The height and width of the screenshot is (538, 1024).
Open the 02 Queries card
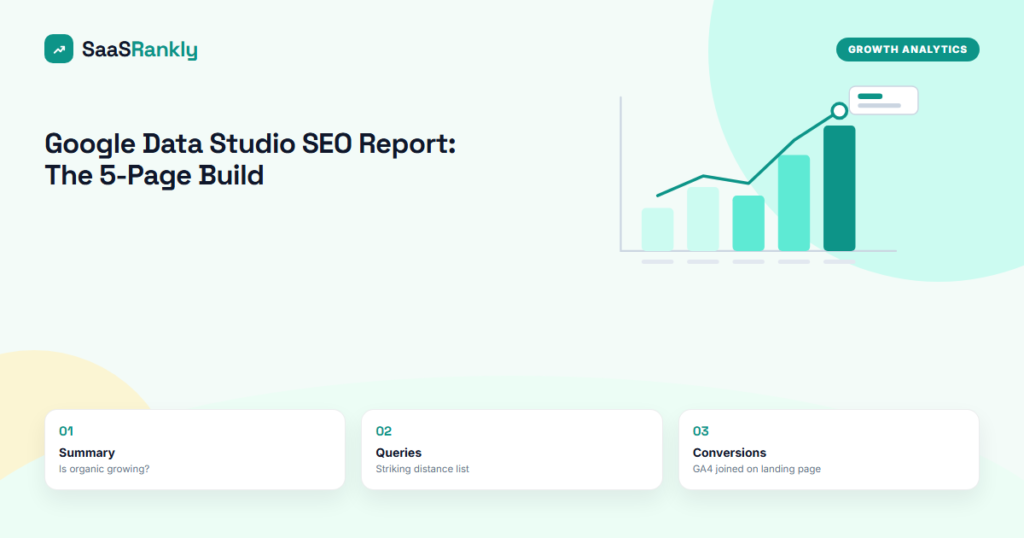[511, 449]
